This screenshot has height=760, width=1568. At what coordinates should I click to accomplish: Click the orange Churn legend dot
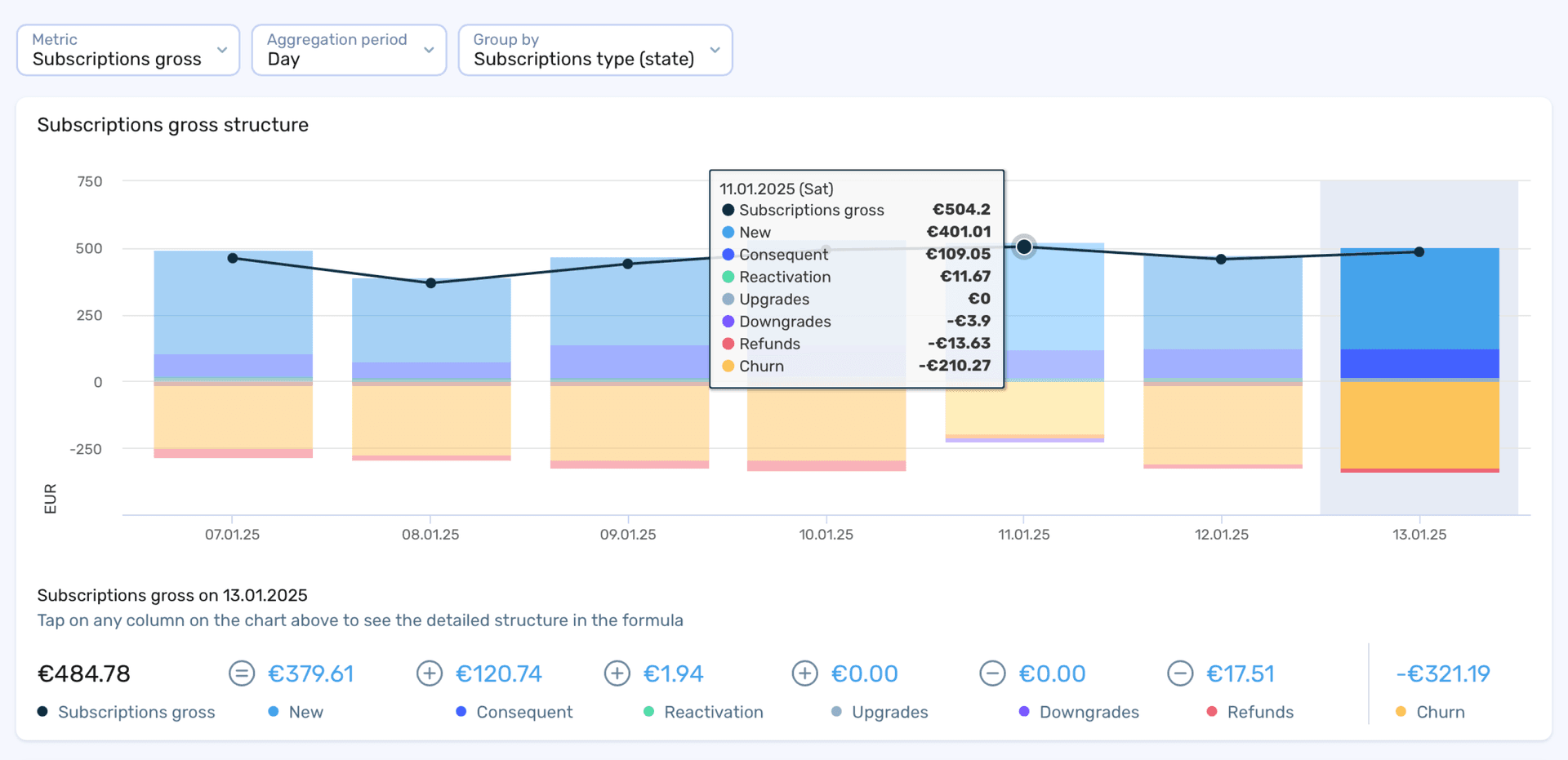coord(1402,711)
